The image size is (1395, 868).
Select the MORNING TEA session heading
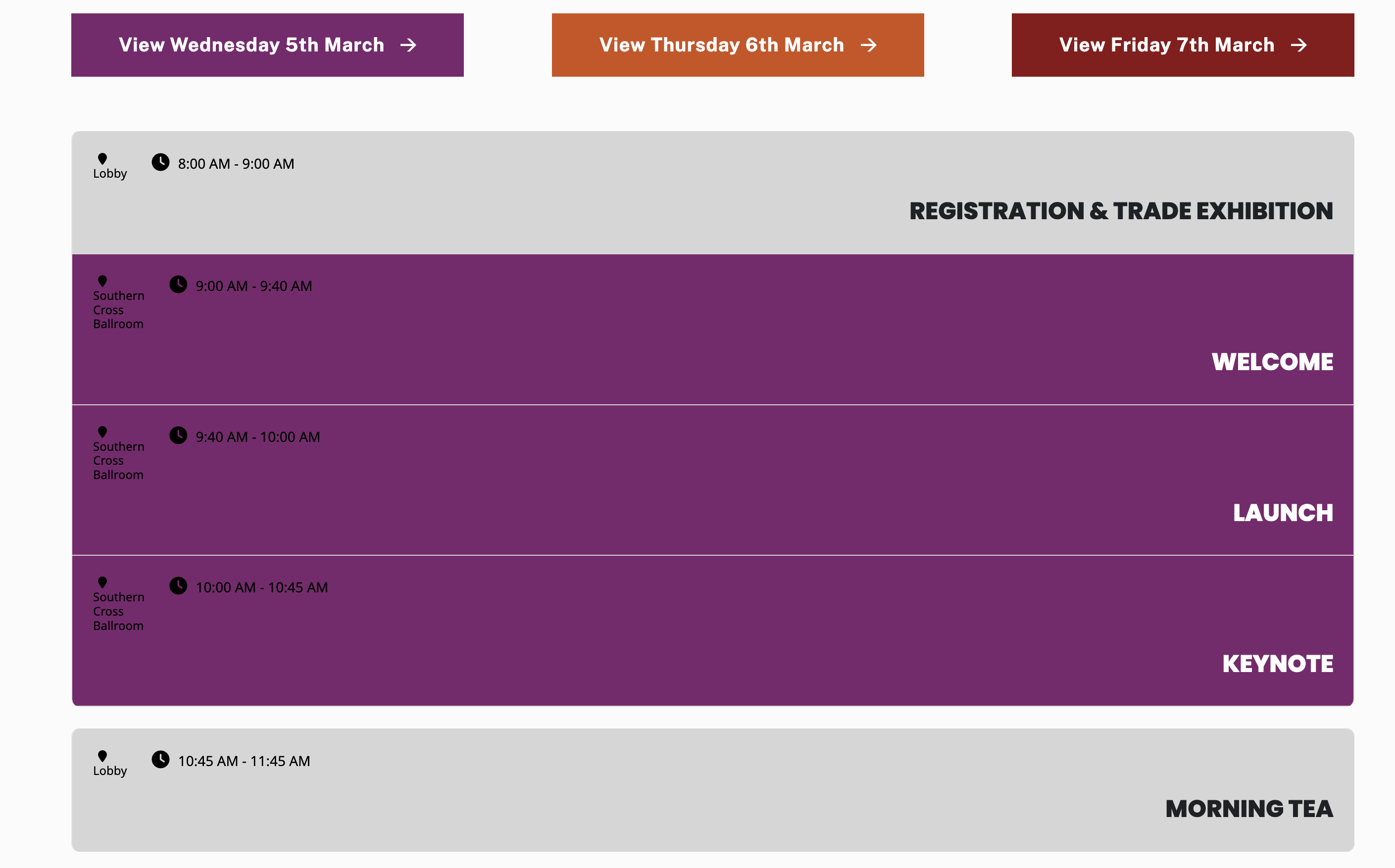1249,808
